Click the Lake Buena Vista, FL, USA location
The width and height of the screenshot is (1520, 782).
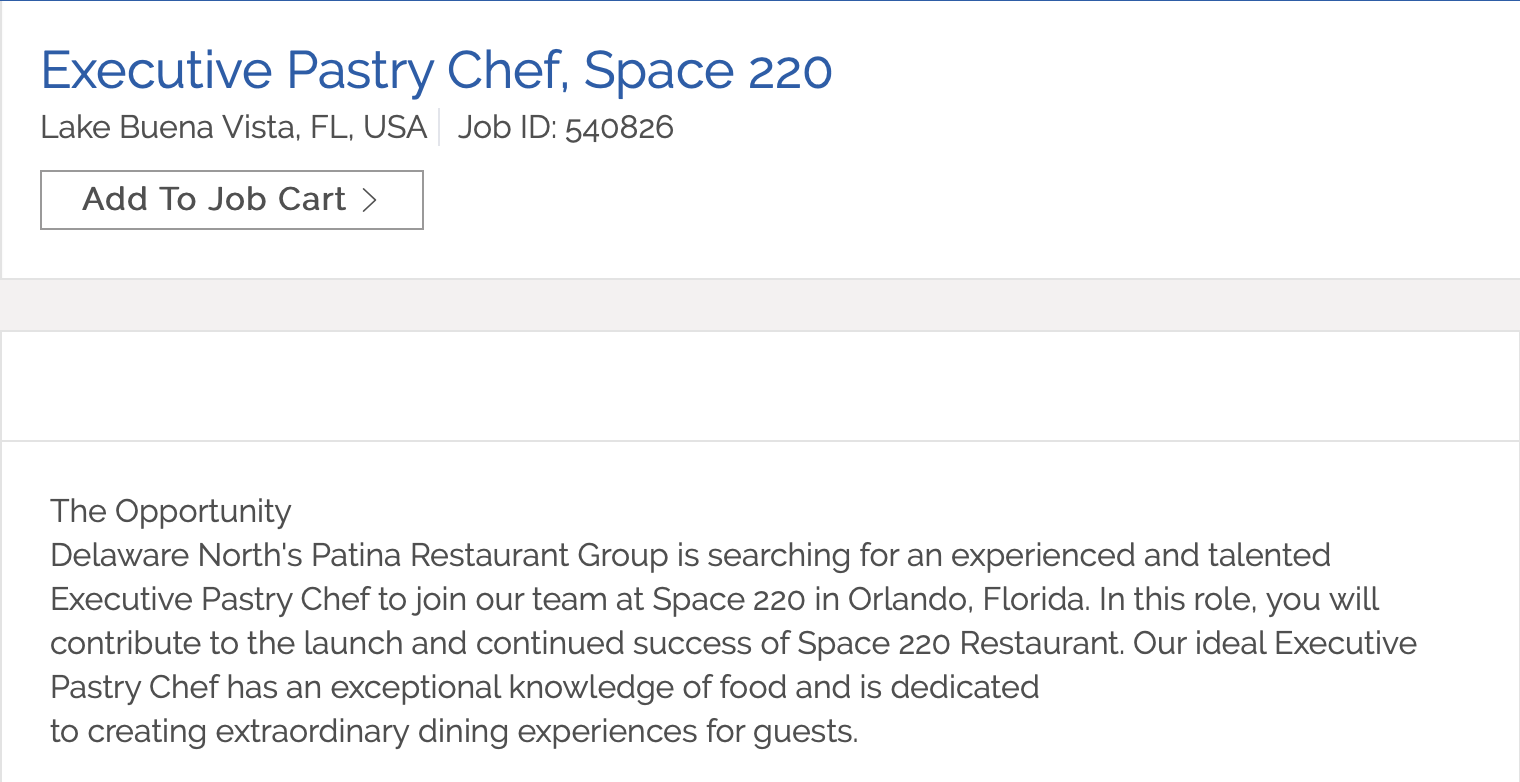click(234, 128)
